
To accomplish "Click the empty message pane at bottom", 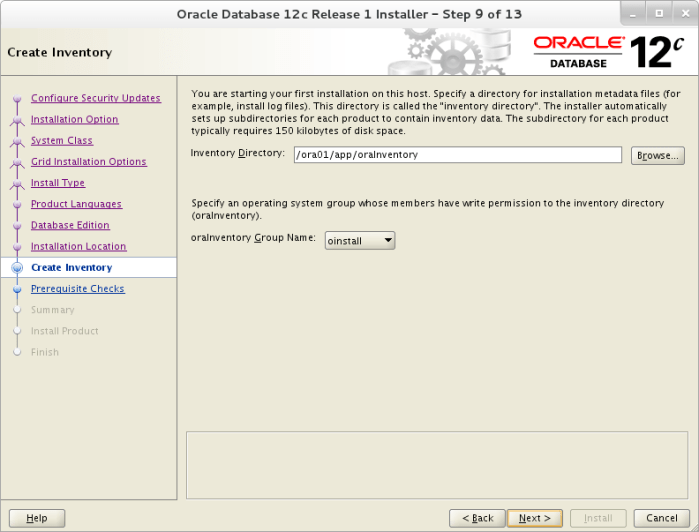I will (437, 465).
